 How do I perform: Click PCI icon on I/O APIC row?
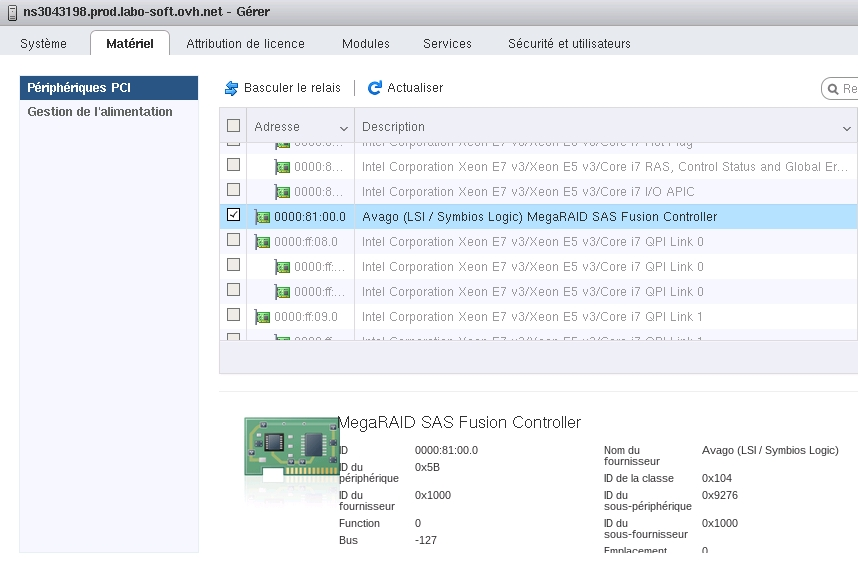283,192
